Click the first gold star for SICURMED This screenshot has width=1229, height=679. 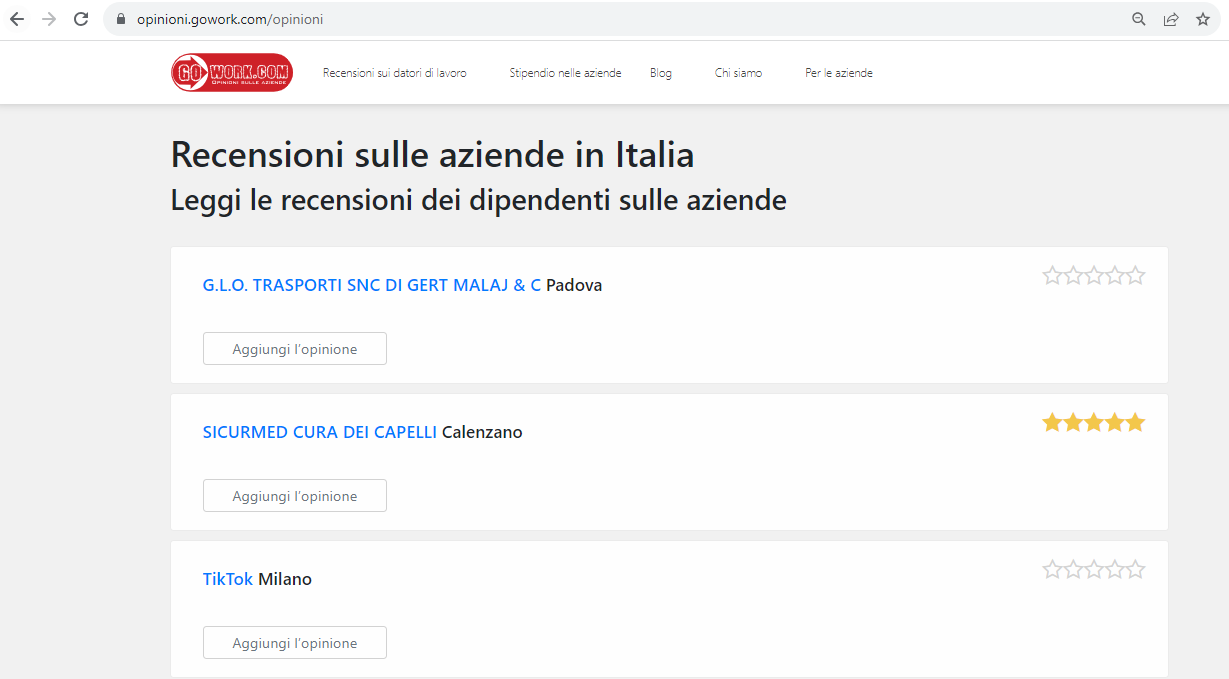[1052, 422]
